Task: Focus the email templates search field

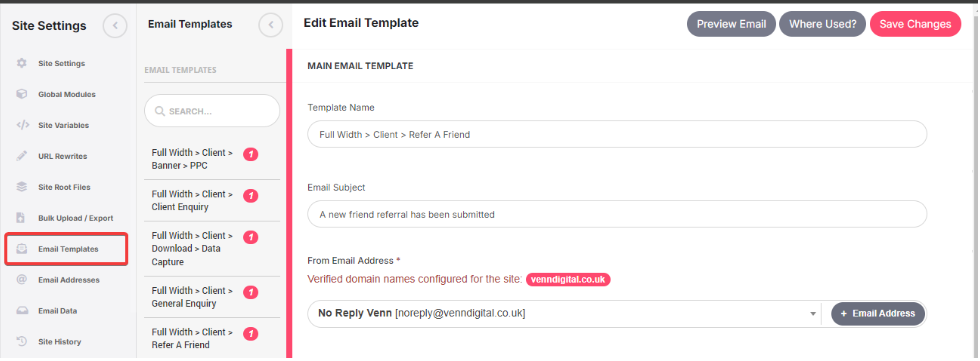Action: pos(212,111)
